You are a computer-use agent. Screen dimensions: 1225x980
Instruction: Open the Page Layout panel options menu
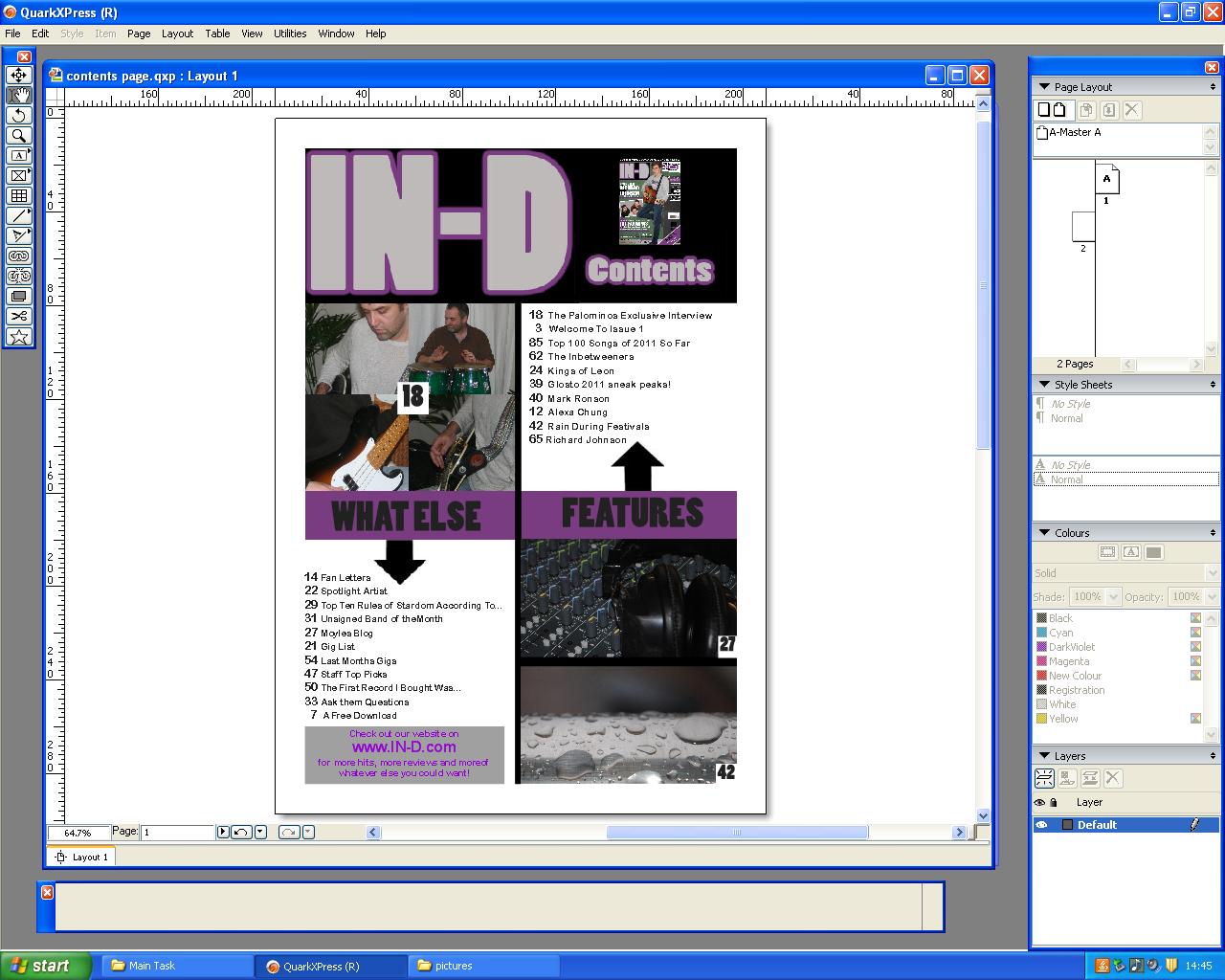[x=1213, y=87]
